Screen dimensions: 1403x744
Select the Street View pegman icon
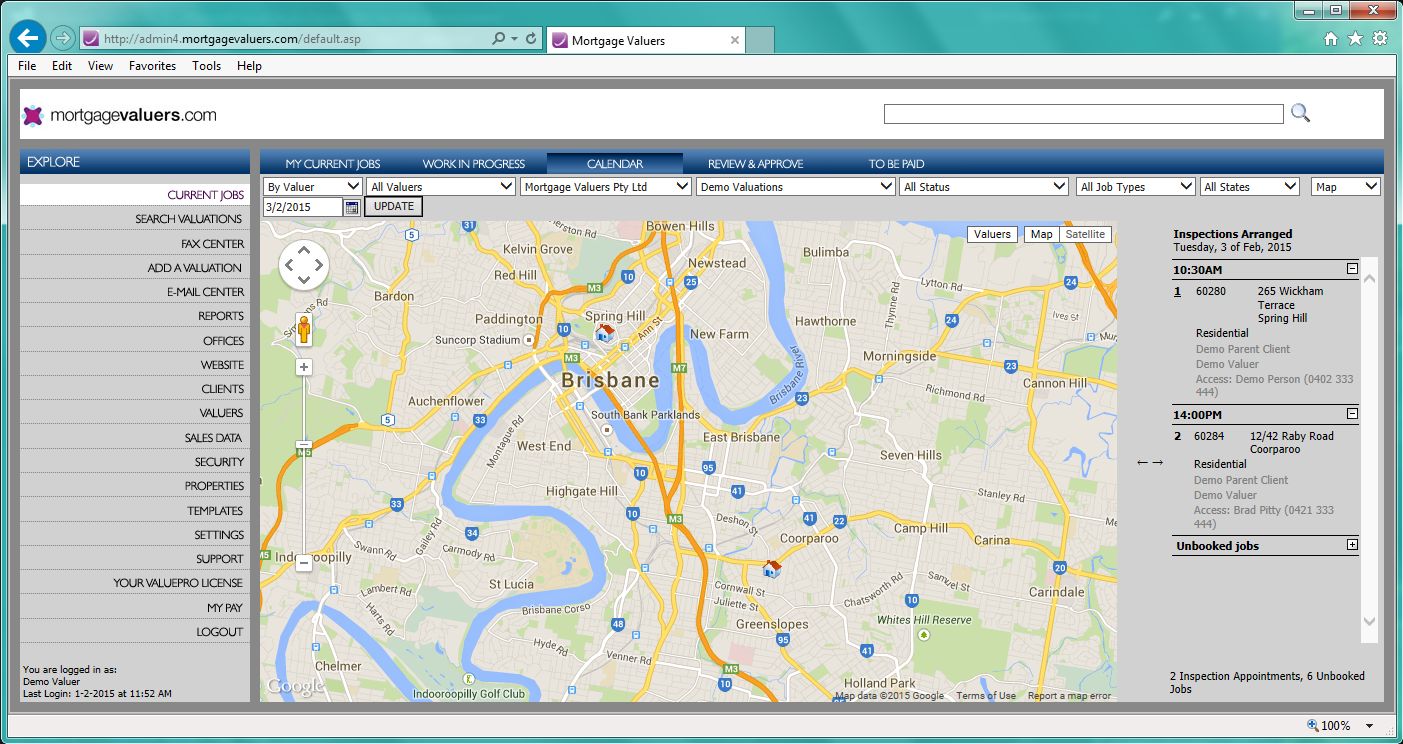click(304, 329)
